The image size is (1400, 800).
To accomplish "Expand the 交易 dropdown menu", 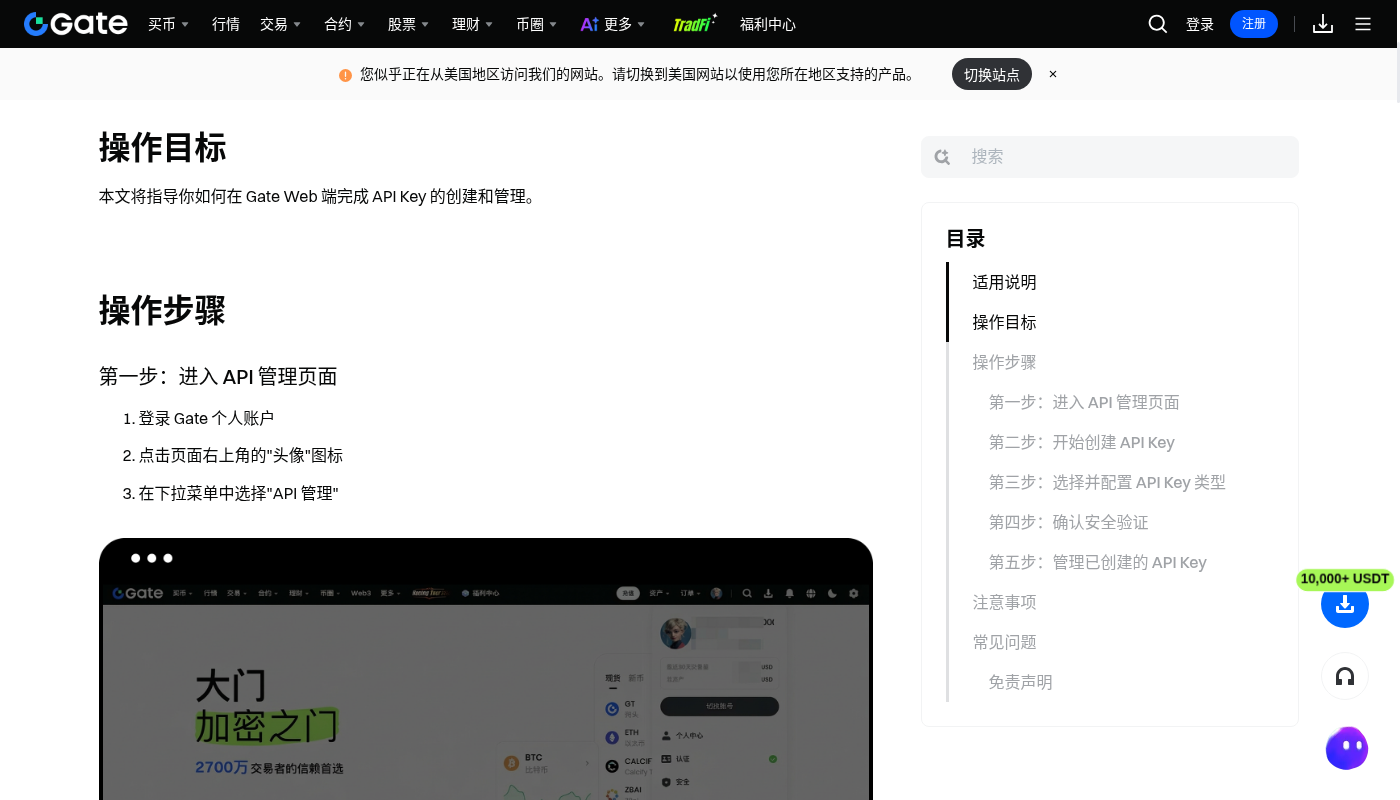I will (x=281, y=24).
